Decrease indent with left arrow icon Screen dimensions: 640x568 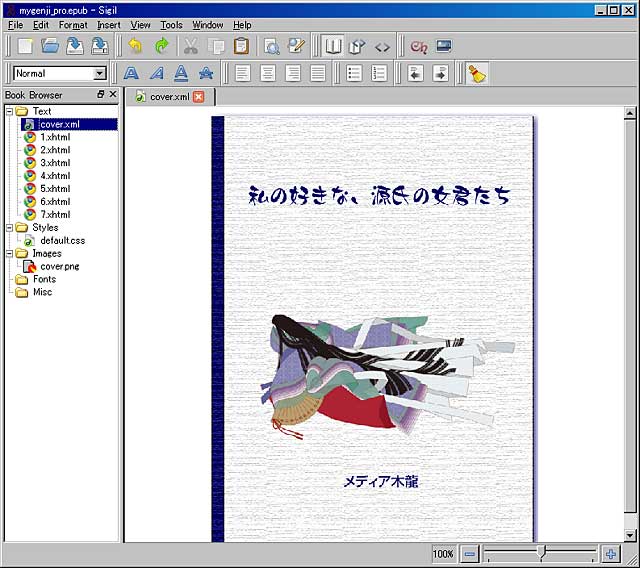tap(415, 73)
